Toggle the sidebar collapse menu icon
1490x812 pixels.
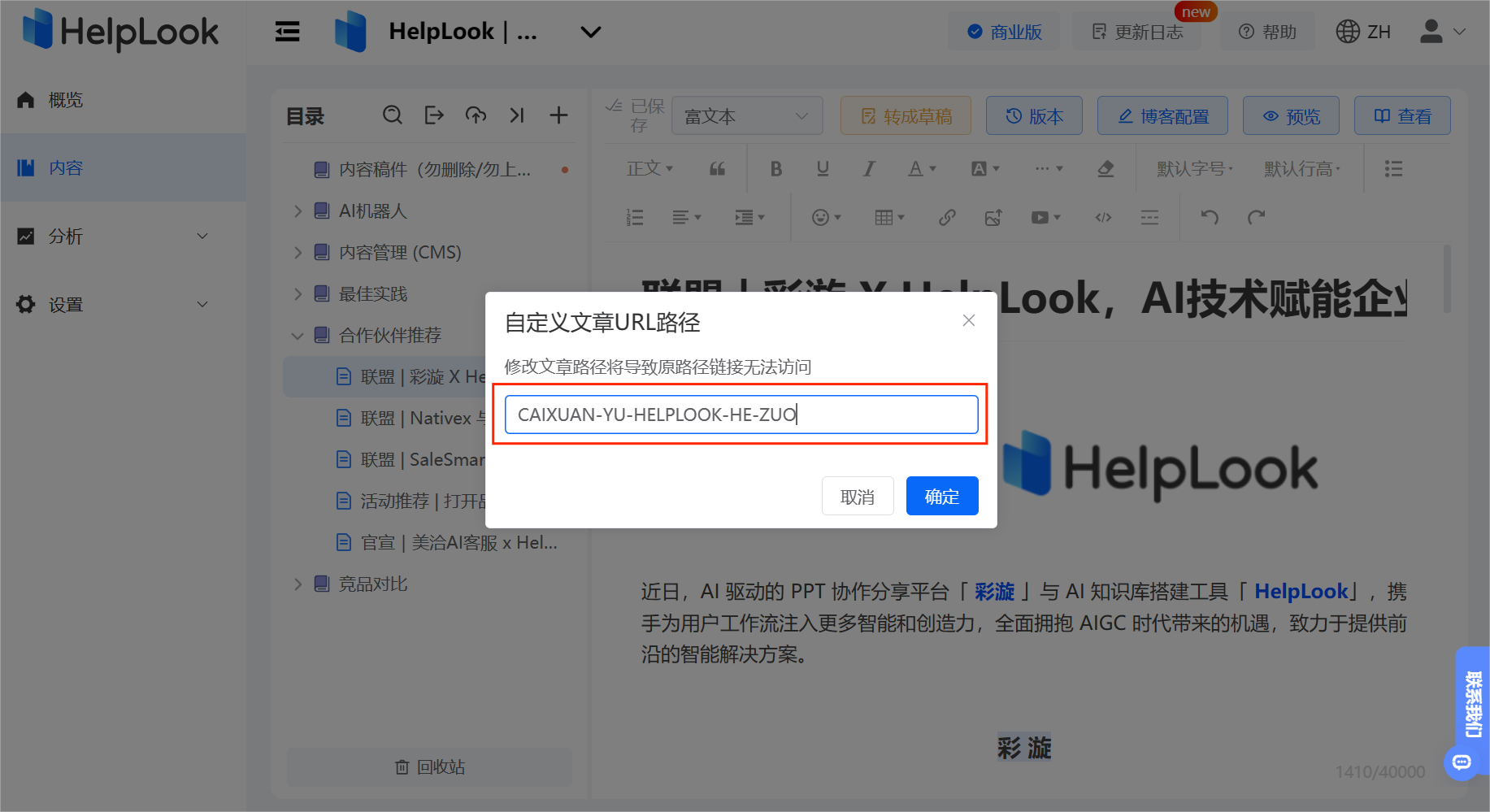pos(287,32)
